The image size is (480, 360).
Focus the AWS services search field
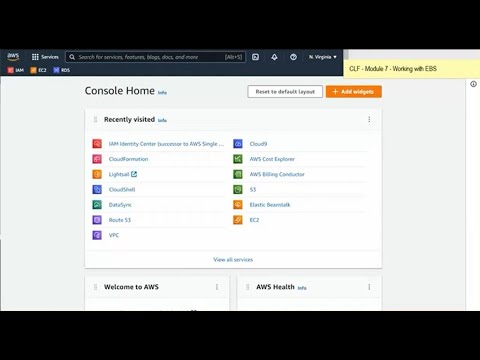155,57
